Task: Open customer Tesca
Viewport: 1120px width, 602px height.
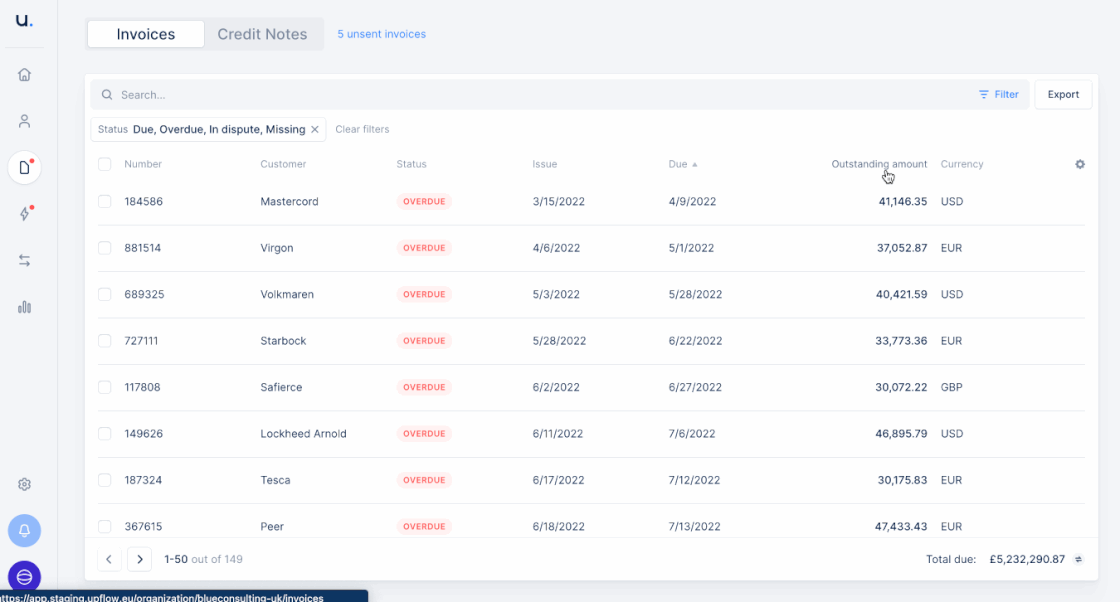Action: point(275,480)
